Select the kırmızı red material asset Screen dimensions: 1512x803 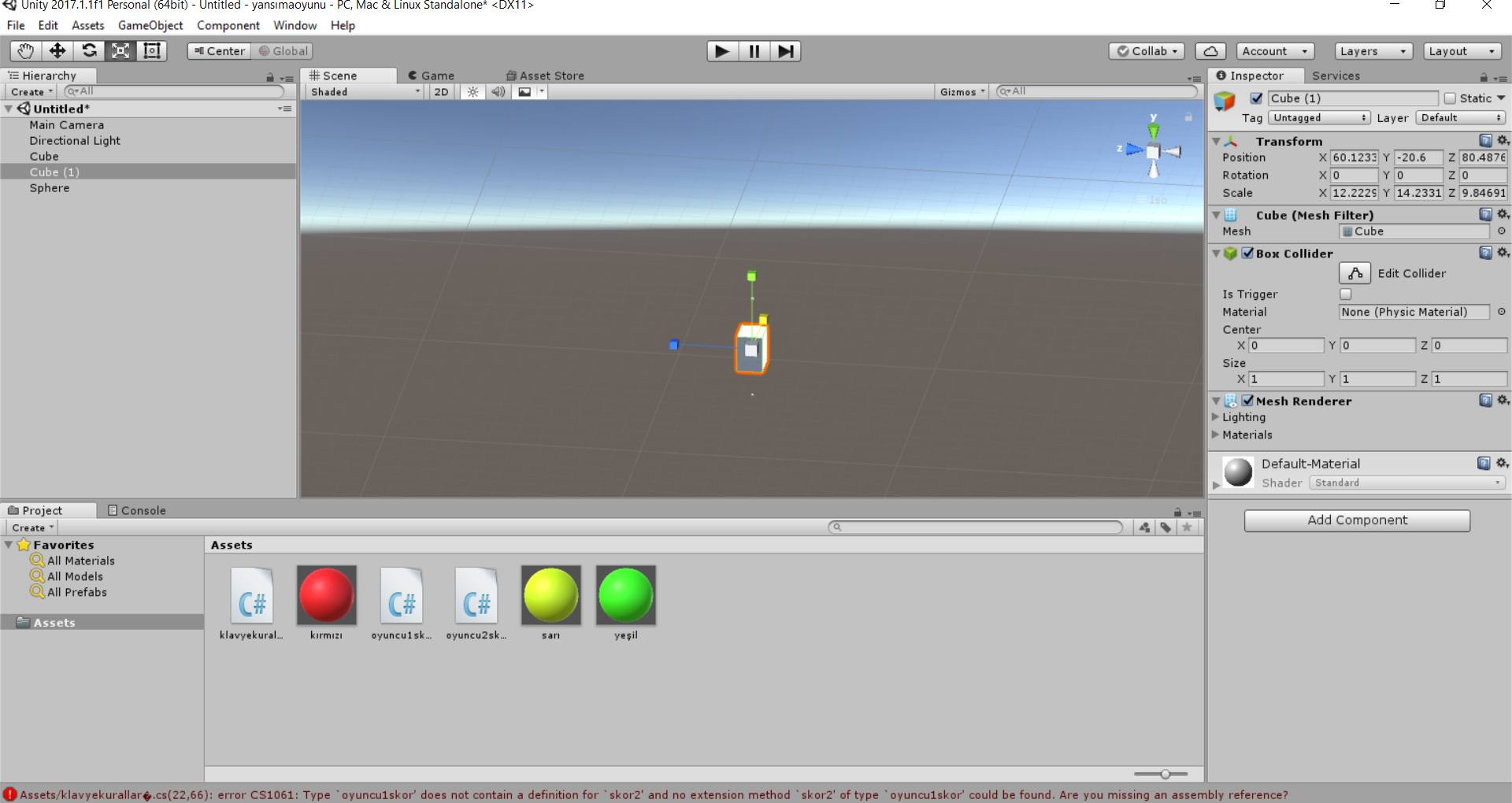326,596
